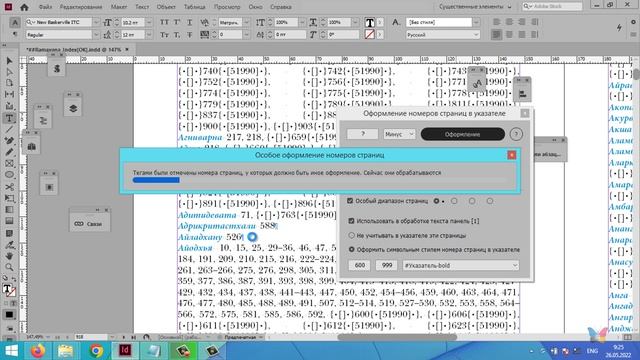
Task: Expand the Regular font style list
Action: coord(96,35)
